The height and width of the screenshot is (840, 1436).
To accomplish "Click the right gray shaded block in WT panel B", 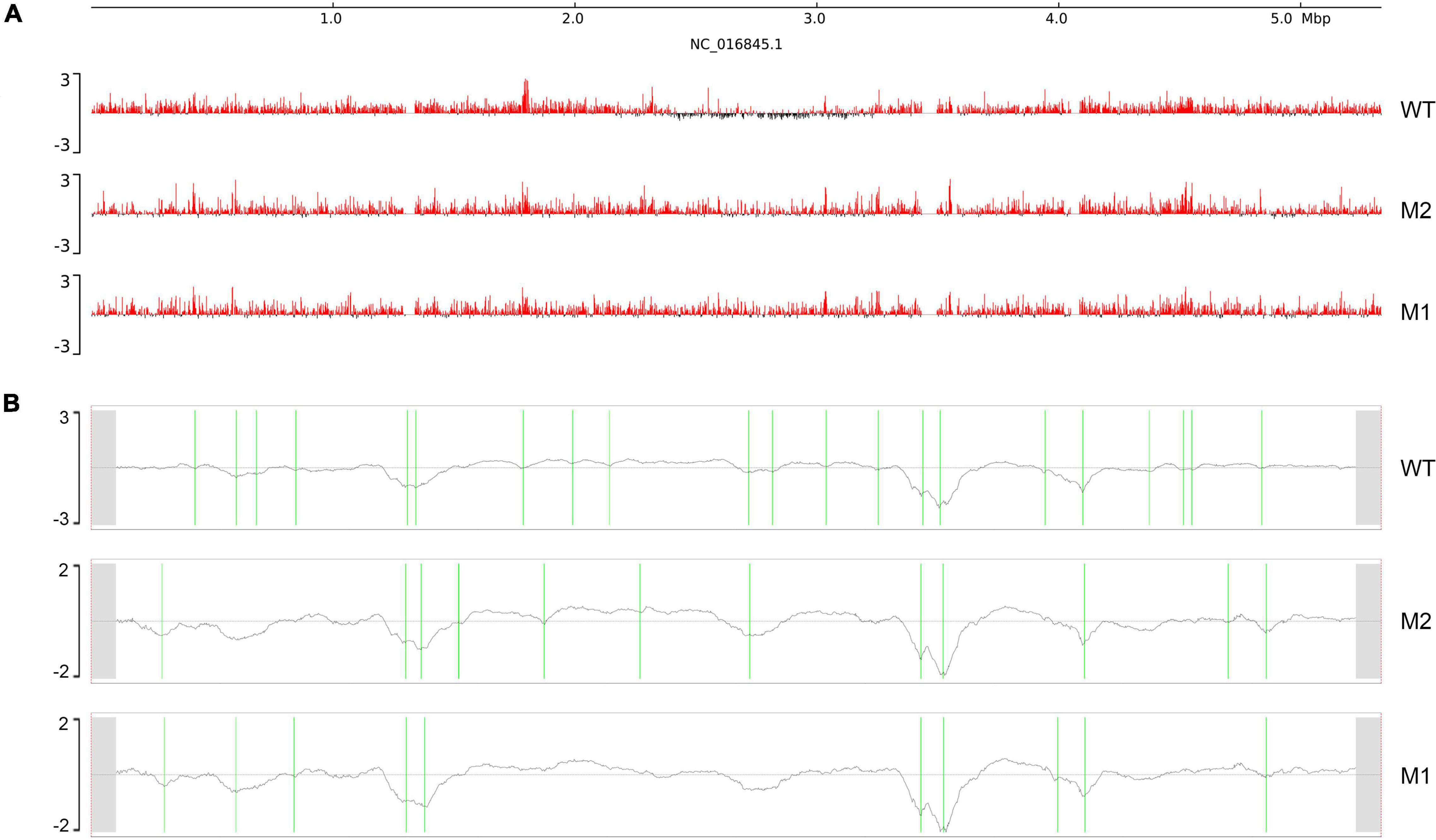I will coord(1368,467).
